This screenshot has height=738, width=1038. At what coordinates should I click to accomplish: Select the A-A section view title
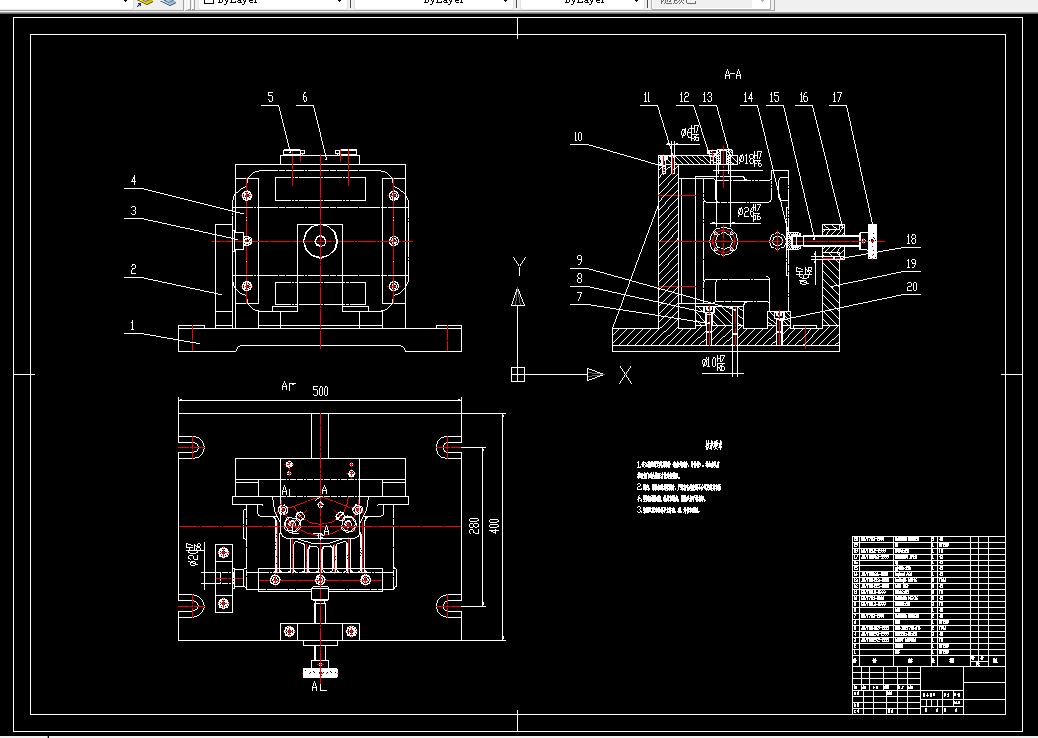(733, 75)
